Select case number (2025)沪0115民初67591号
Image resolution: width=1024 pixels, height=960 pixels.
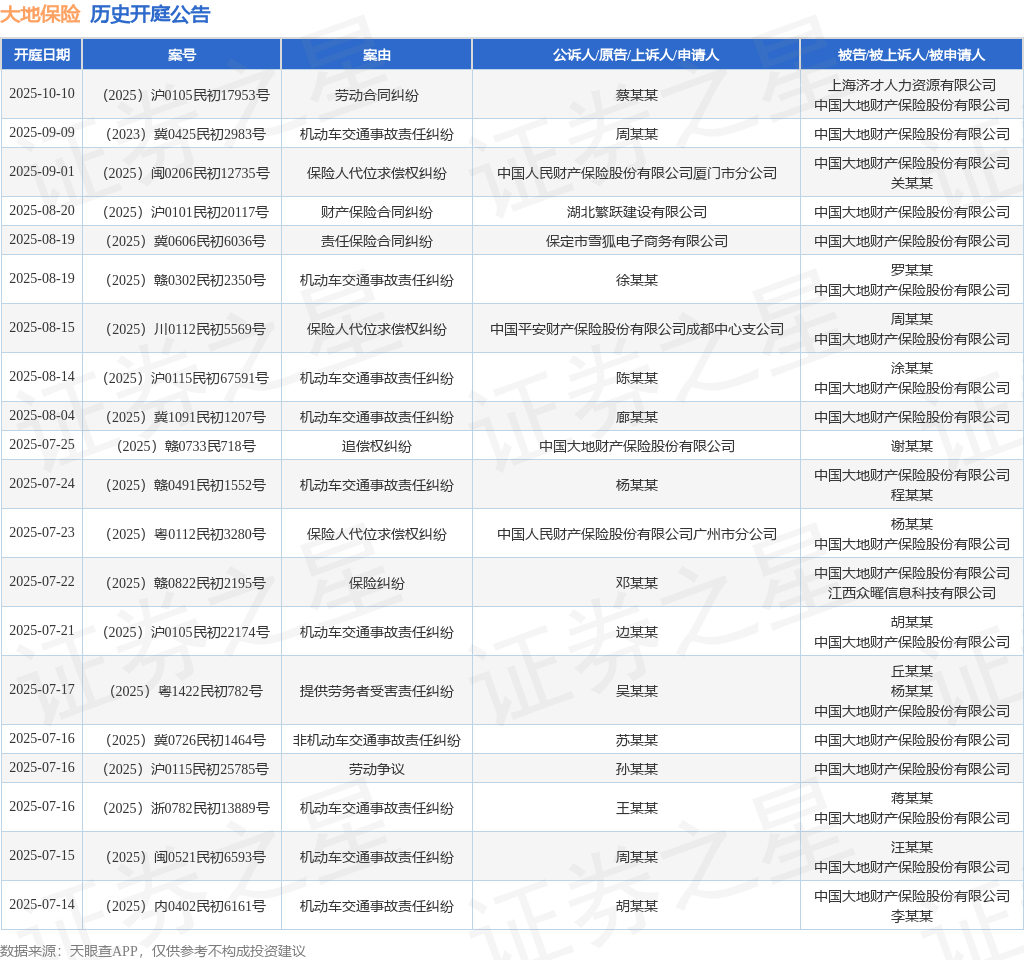(186, 379)
